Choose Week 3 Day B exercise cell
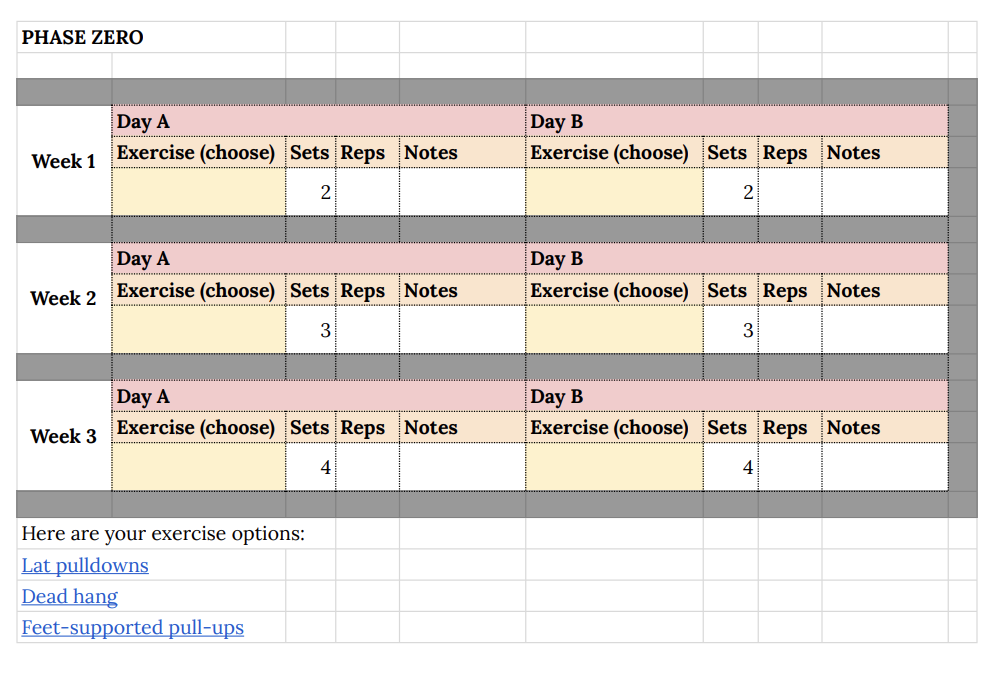Screen dimensions: 1001x673 pos(614,467)
